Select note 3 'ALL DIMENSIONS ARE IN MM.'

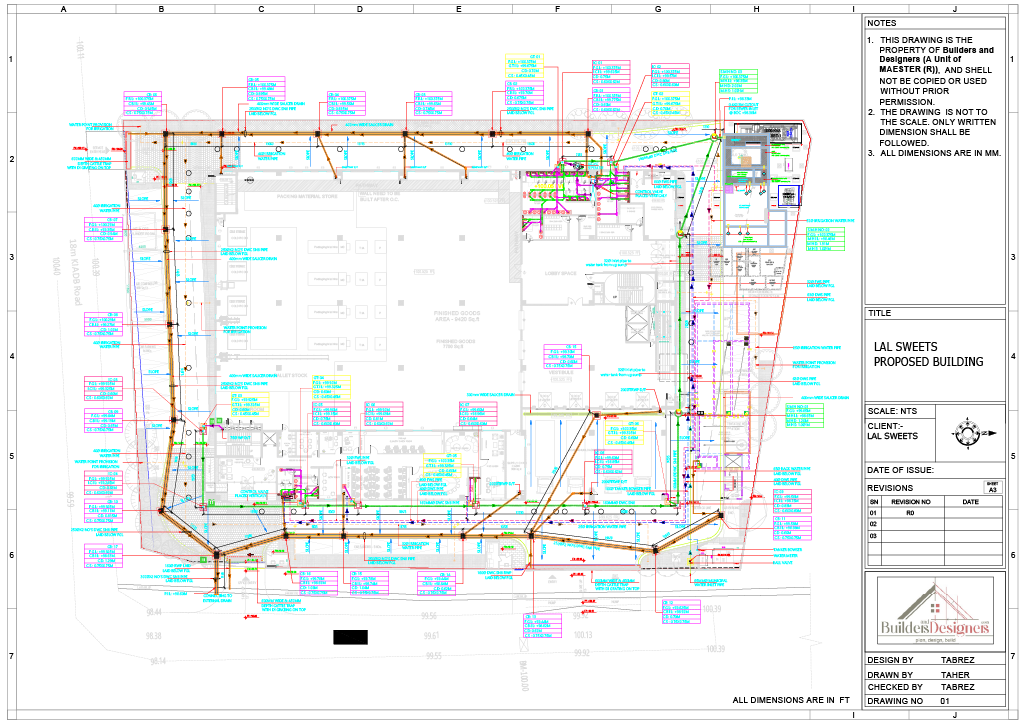tap(934, 153)
